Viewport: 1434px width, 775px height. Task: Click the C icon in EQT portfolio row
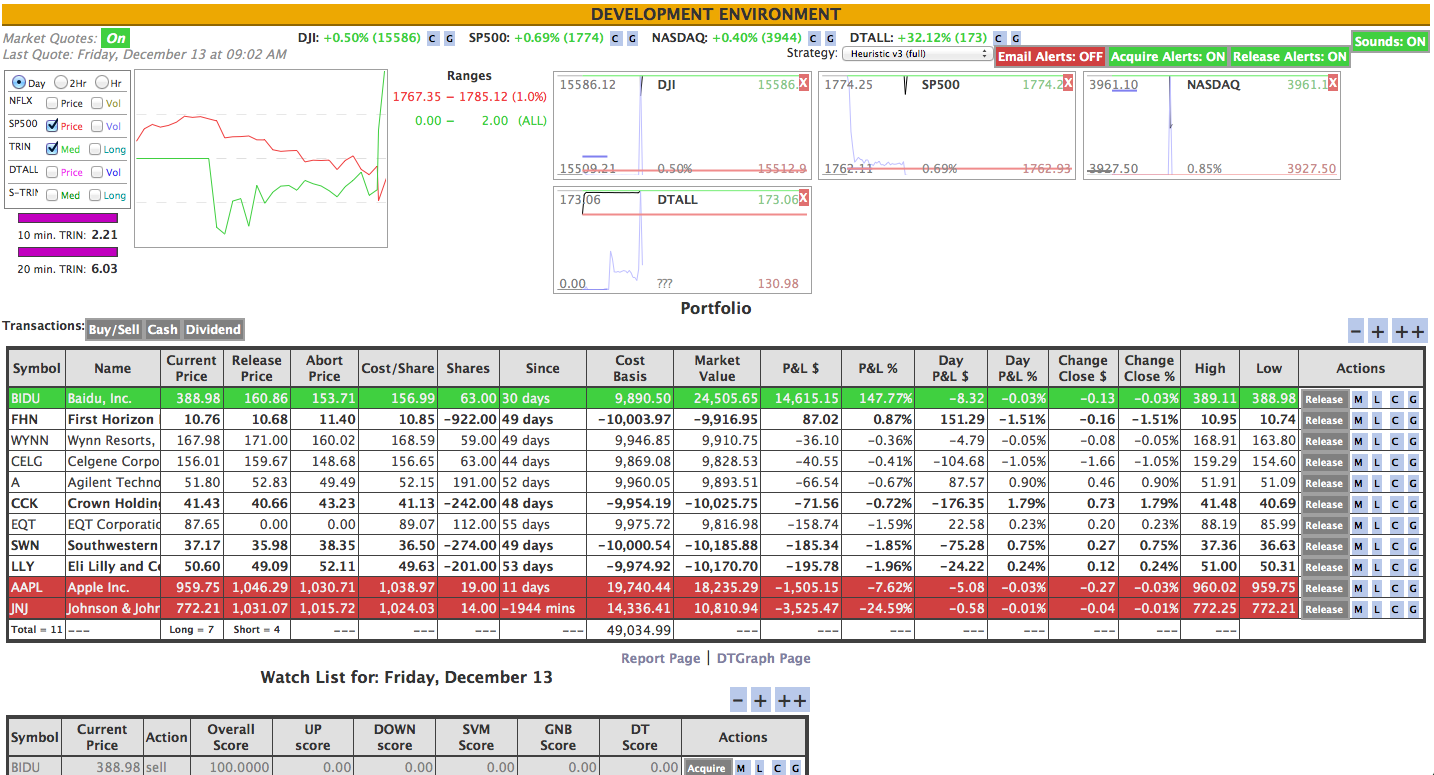tap(1395, 525)
